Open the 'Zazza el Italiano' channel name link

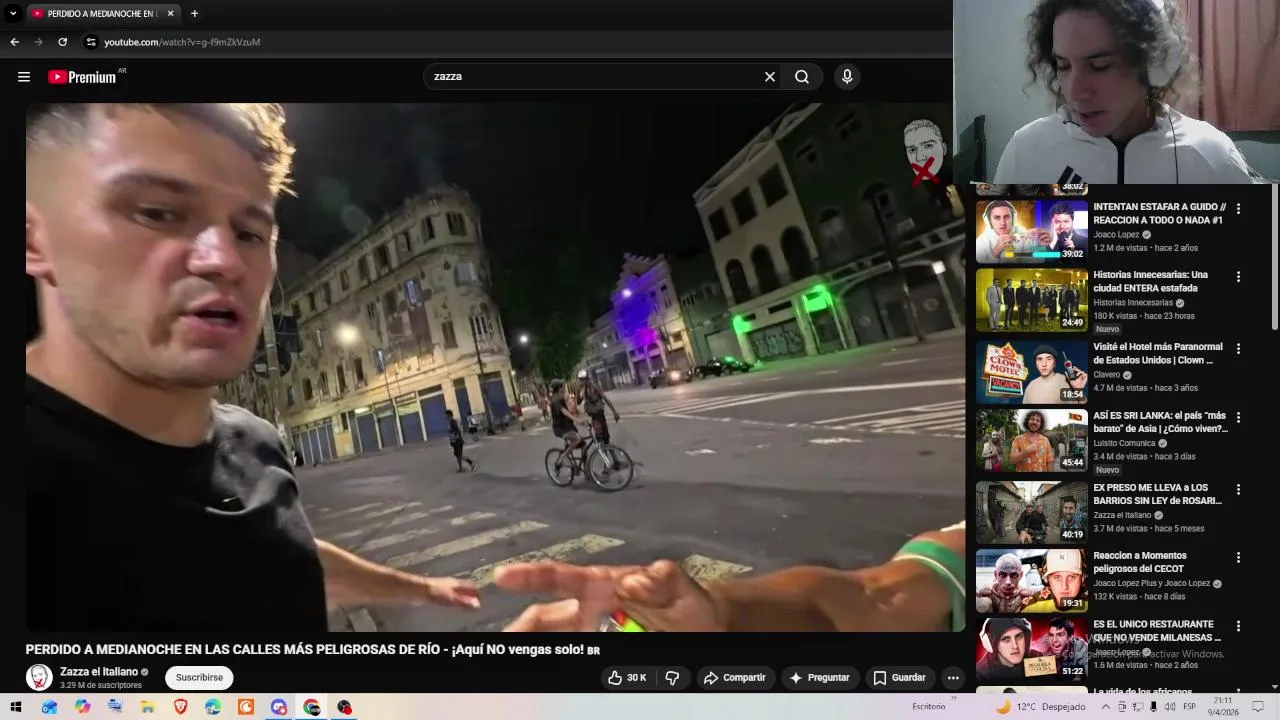tap(99, 672)
